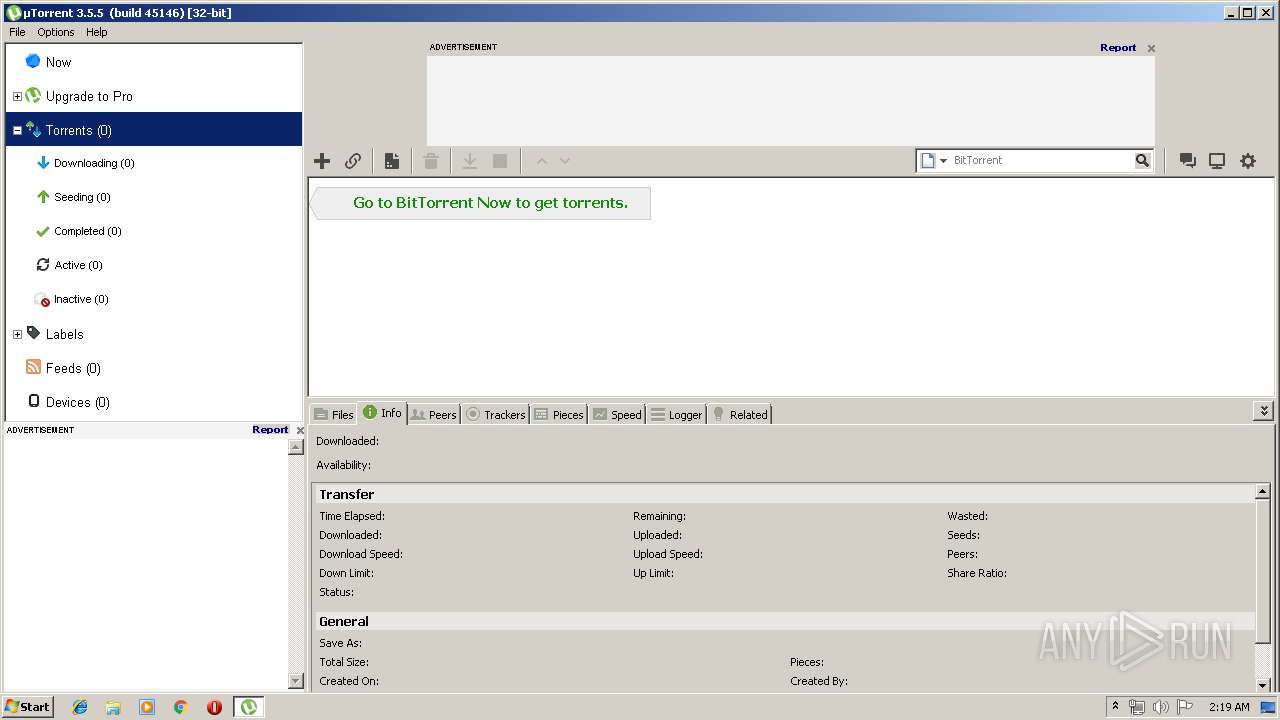
Task: Launch Opera from the taskbar
Action: [214, 707]
